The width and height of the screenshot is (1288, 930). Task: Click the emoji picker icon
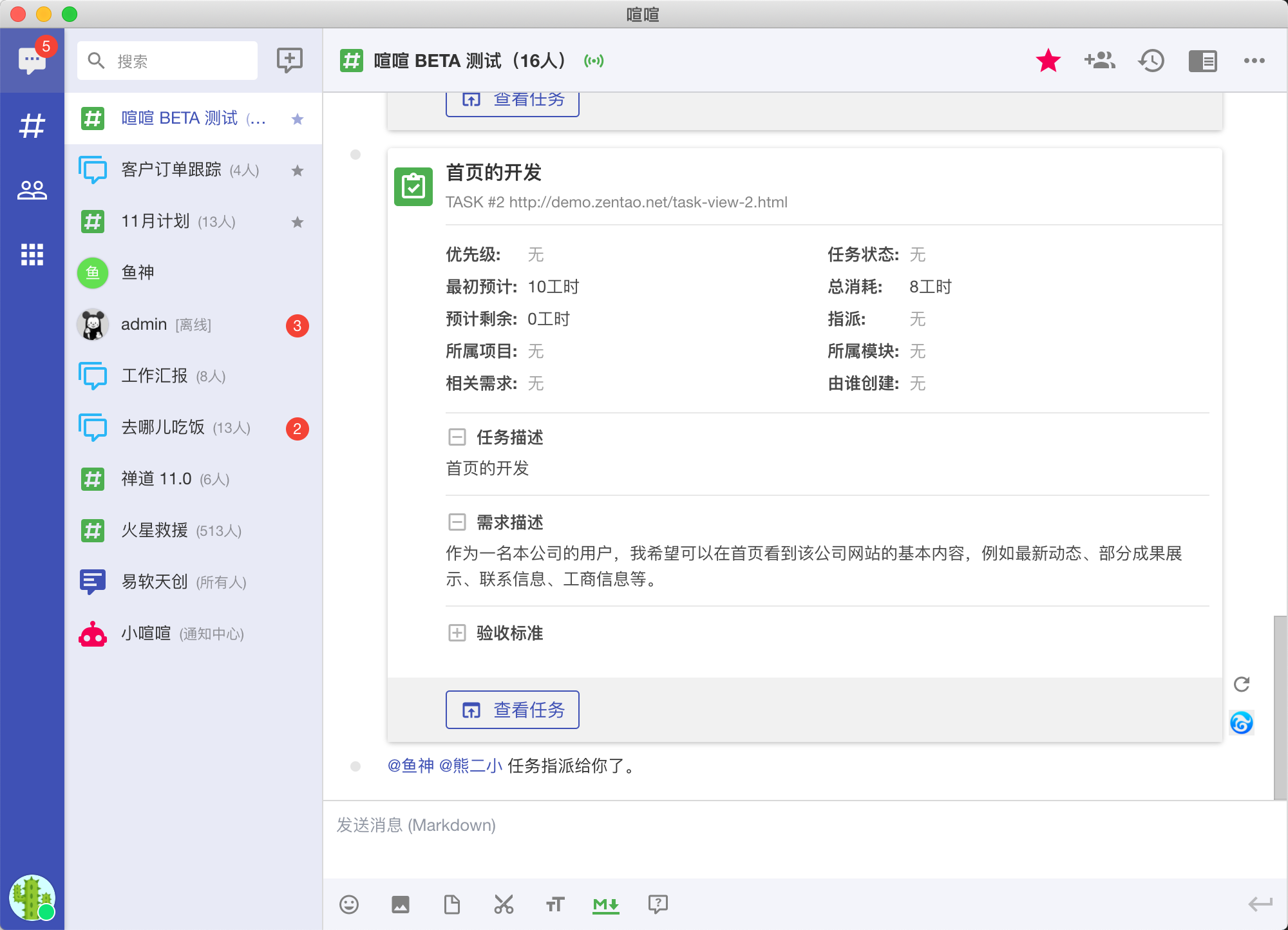point(348,905)
